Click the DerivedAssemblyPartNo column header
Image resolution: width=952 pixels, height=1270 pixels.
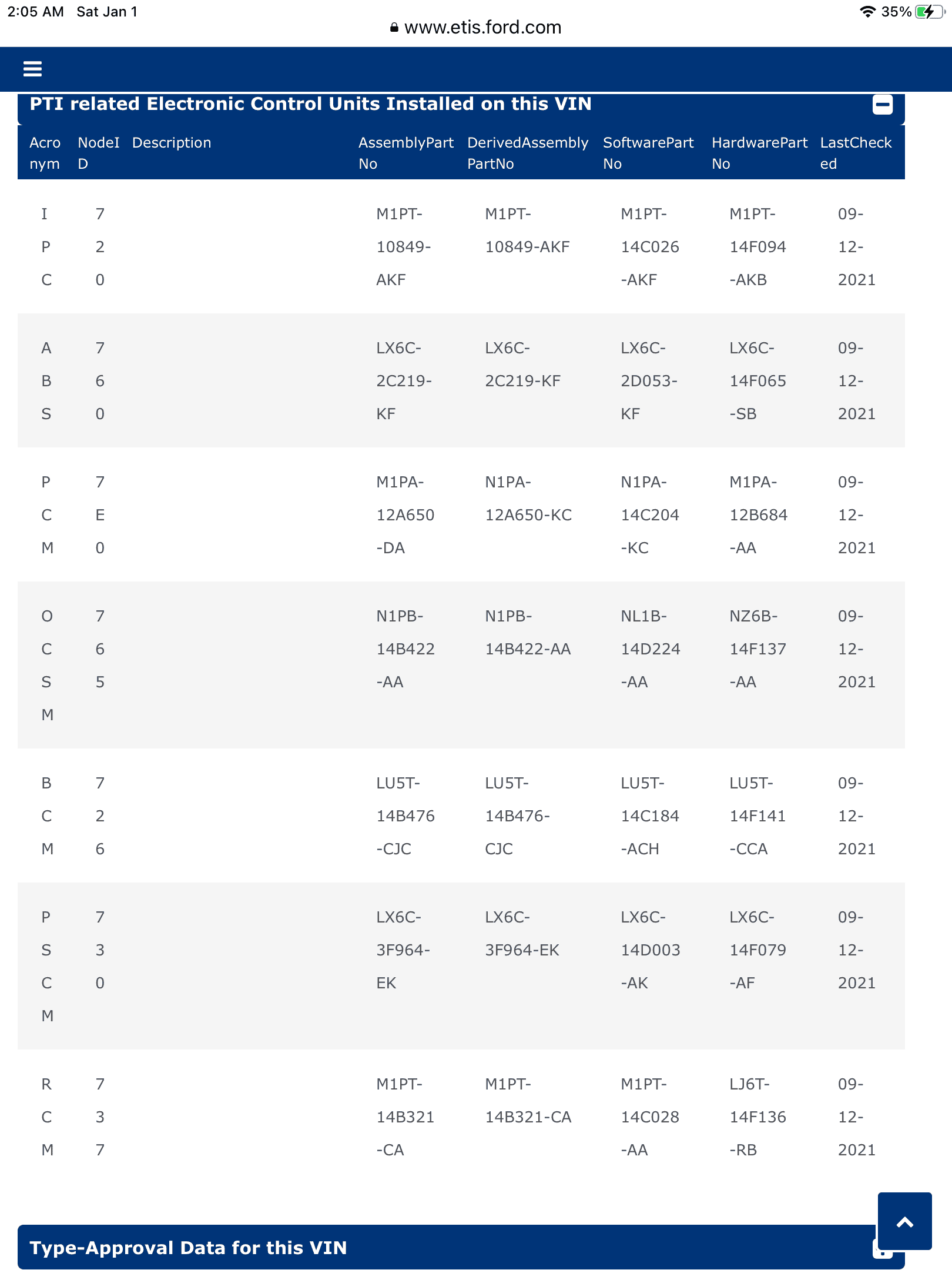click(x=527, y=153)
